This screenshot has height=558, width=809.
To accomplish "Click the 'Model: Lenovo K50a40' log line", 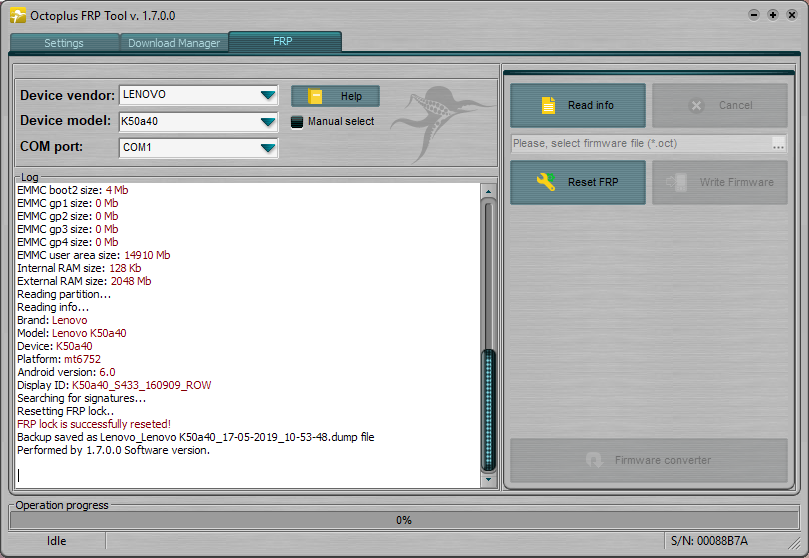I will tap(72, 333).
